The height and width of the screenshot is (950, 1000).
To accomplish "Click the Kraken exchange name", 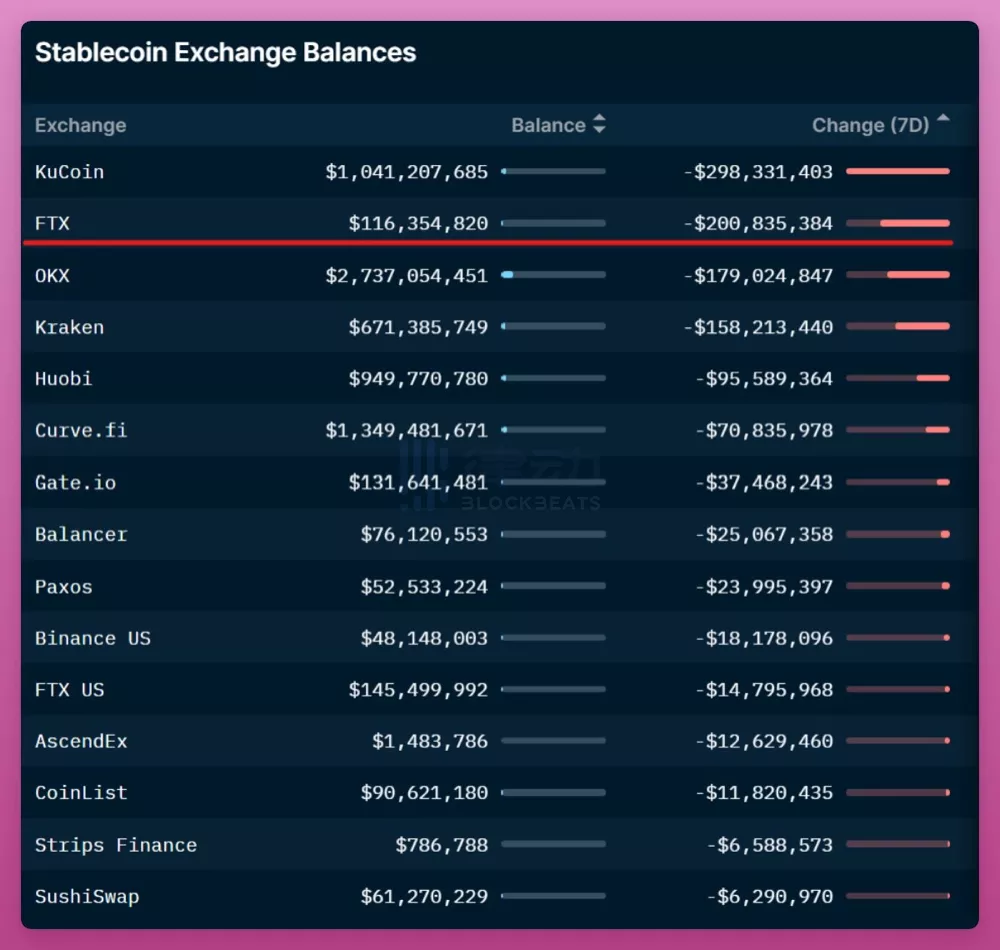I will pyautogui.click(x=70, y=327).
